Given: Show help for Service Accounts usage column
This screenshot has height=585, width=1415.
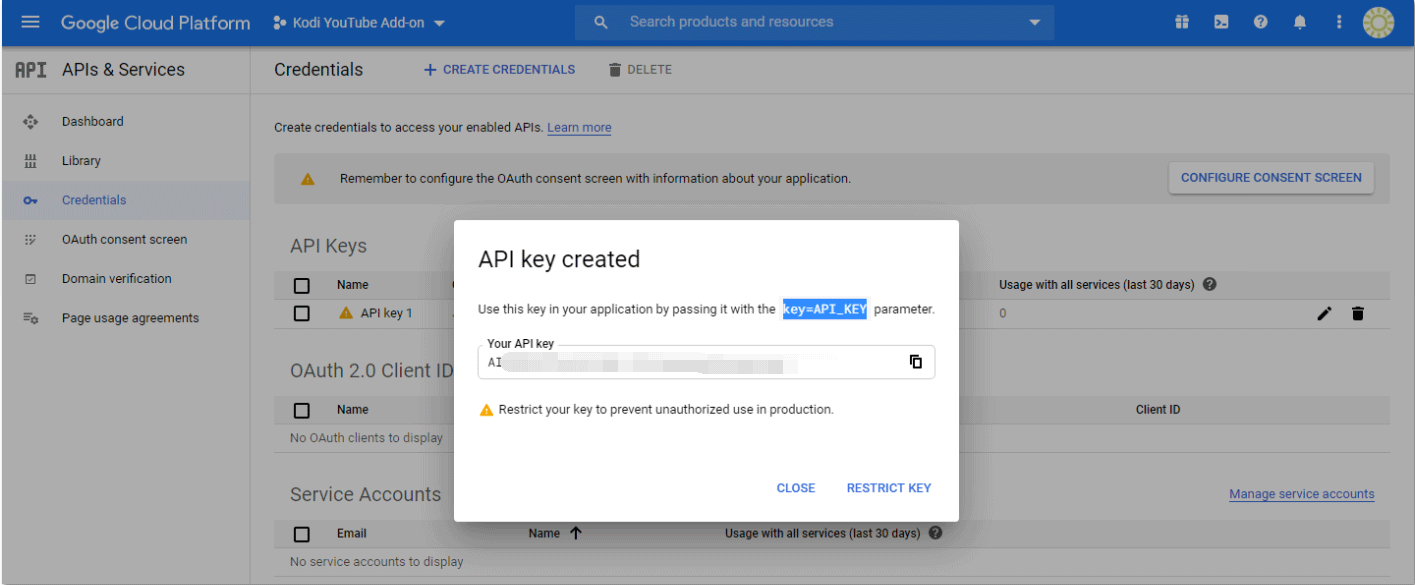Looking at the screenshot, I should [x=936, y=533].
